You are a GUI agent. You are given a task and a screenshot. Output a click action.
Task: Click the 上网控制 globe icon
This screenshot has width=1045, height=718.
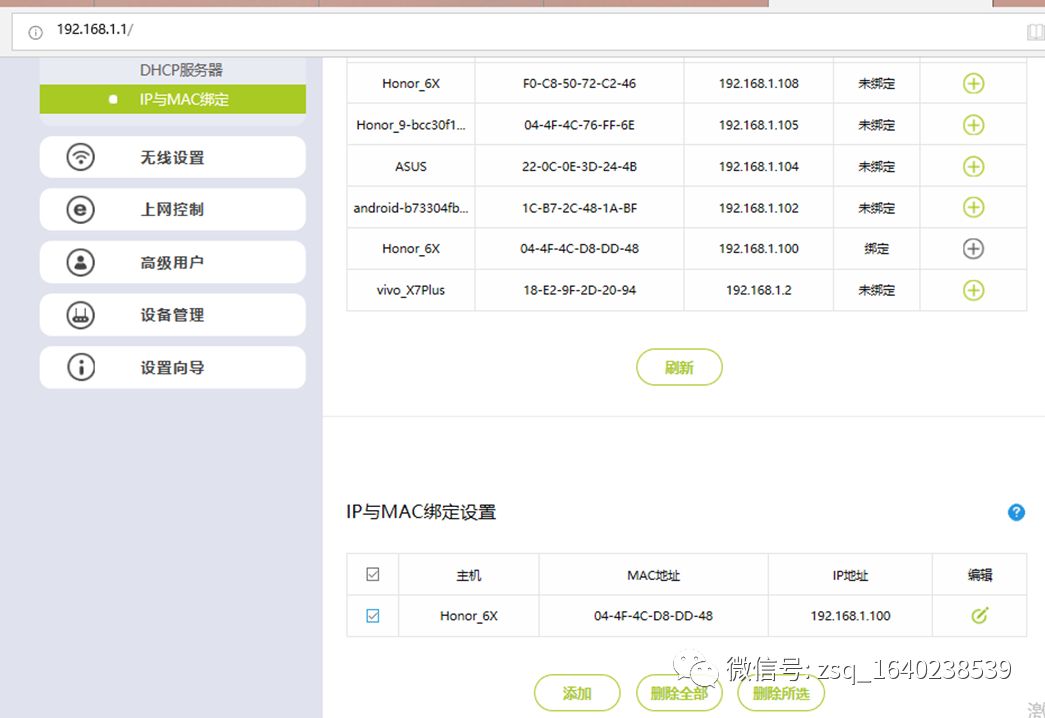pyautogui.click(x=80, y=209)
